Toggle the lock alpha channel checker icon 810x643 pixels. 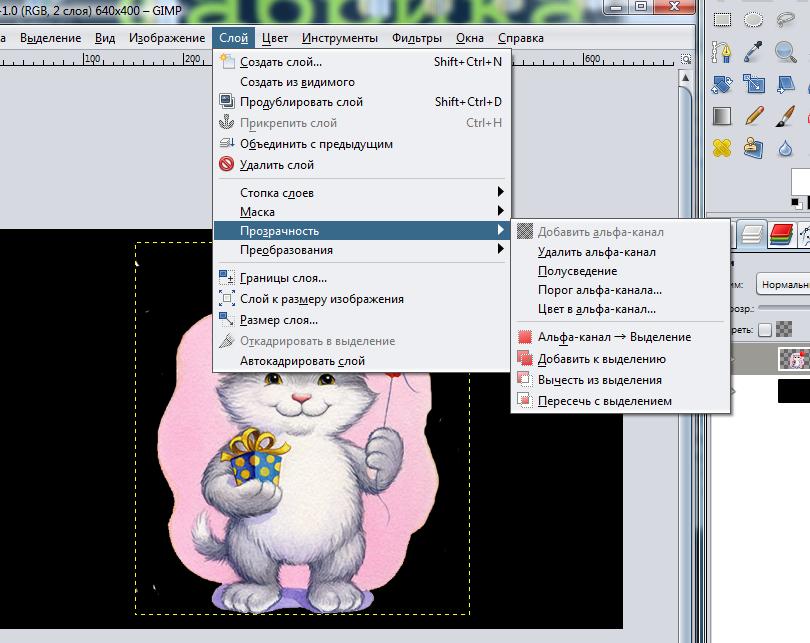click(x=784, y=329)
